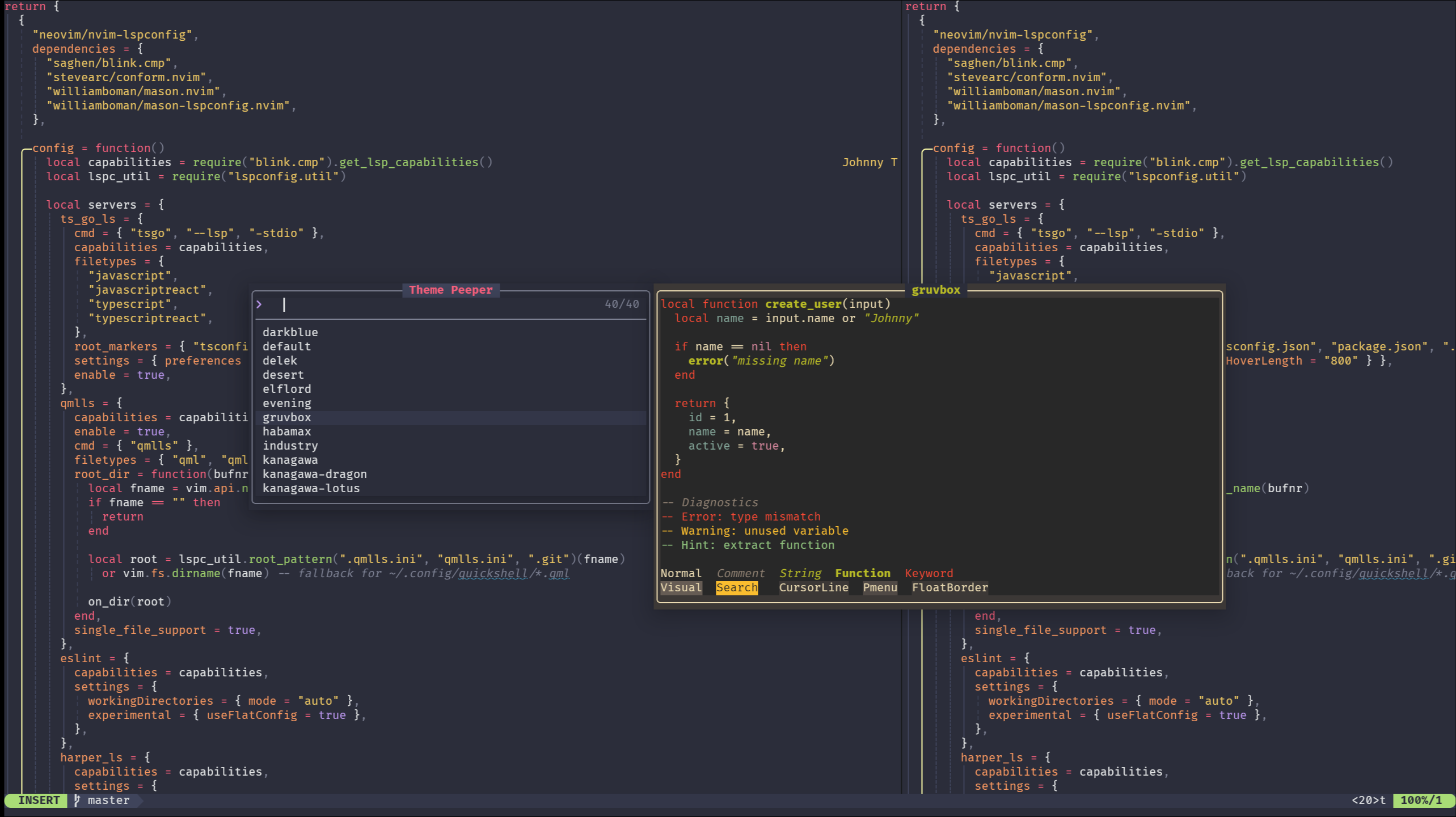Click the master branch name in statusline
The height and width of the screenshot is (817, 1456).
(x=108, y=800)
